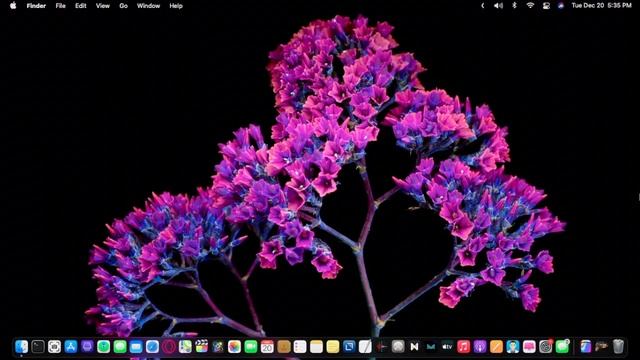This screenshot has width=640, height=360.
Task: Open Podcasts from the dock
Action: point(480,347)
